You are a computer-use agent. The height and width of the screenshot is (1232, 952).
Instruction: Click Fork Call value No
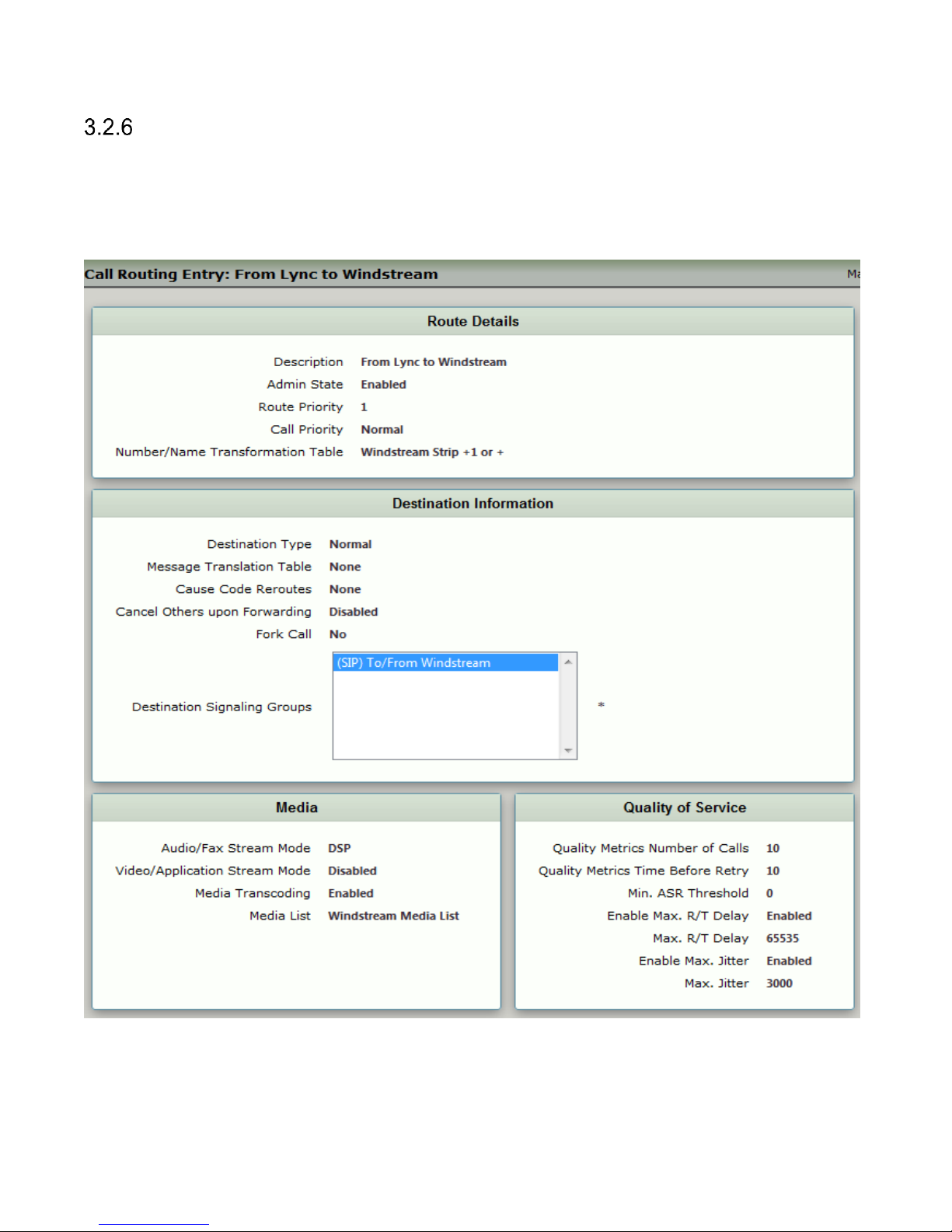click(338, 635)
